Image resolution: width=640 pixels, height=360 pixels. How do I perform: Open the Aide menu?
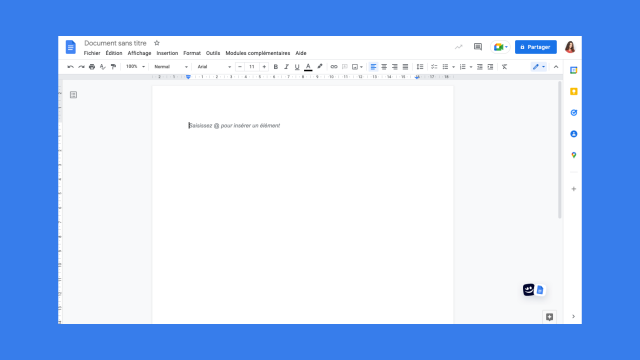(301, 53)
